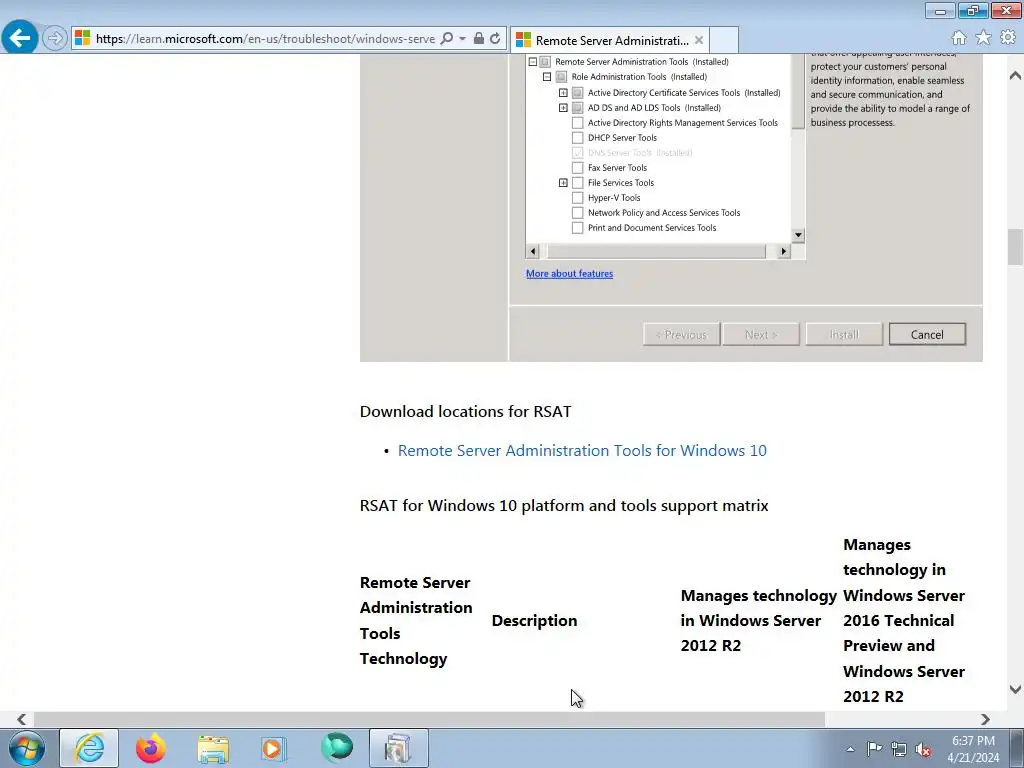Viewport: 1024px width, 768px height.
Task: Expand AD DS and AD LDS Tools
Action: (x=563, y=108)
